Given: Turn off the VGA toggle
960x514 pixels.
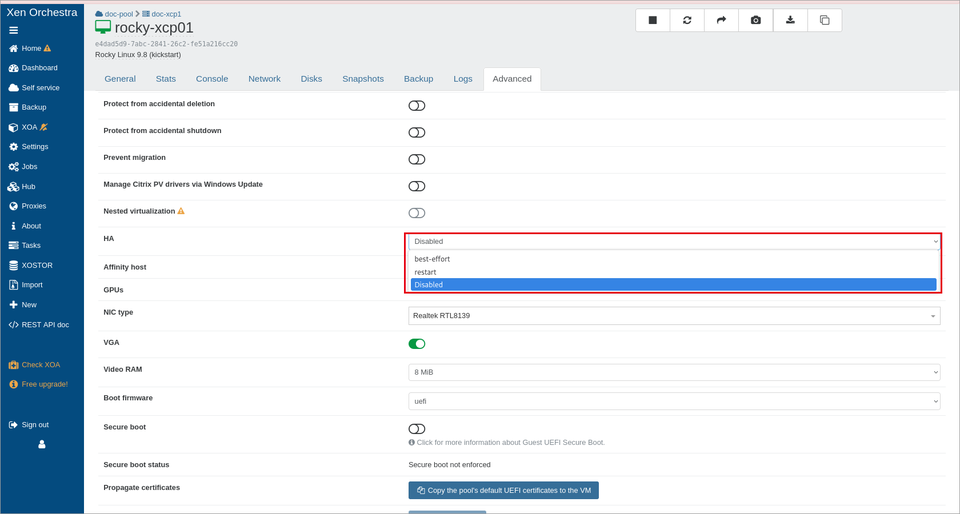Looking at the screenshot, I should coord(417,344).
